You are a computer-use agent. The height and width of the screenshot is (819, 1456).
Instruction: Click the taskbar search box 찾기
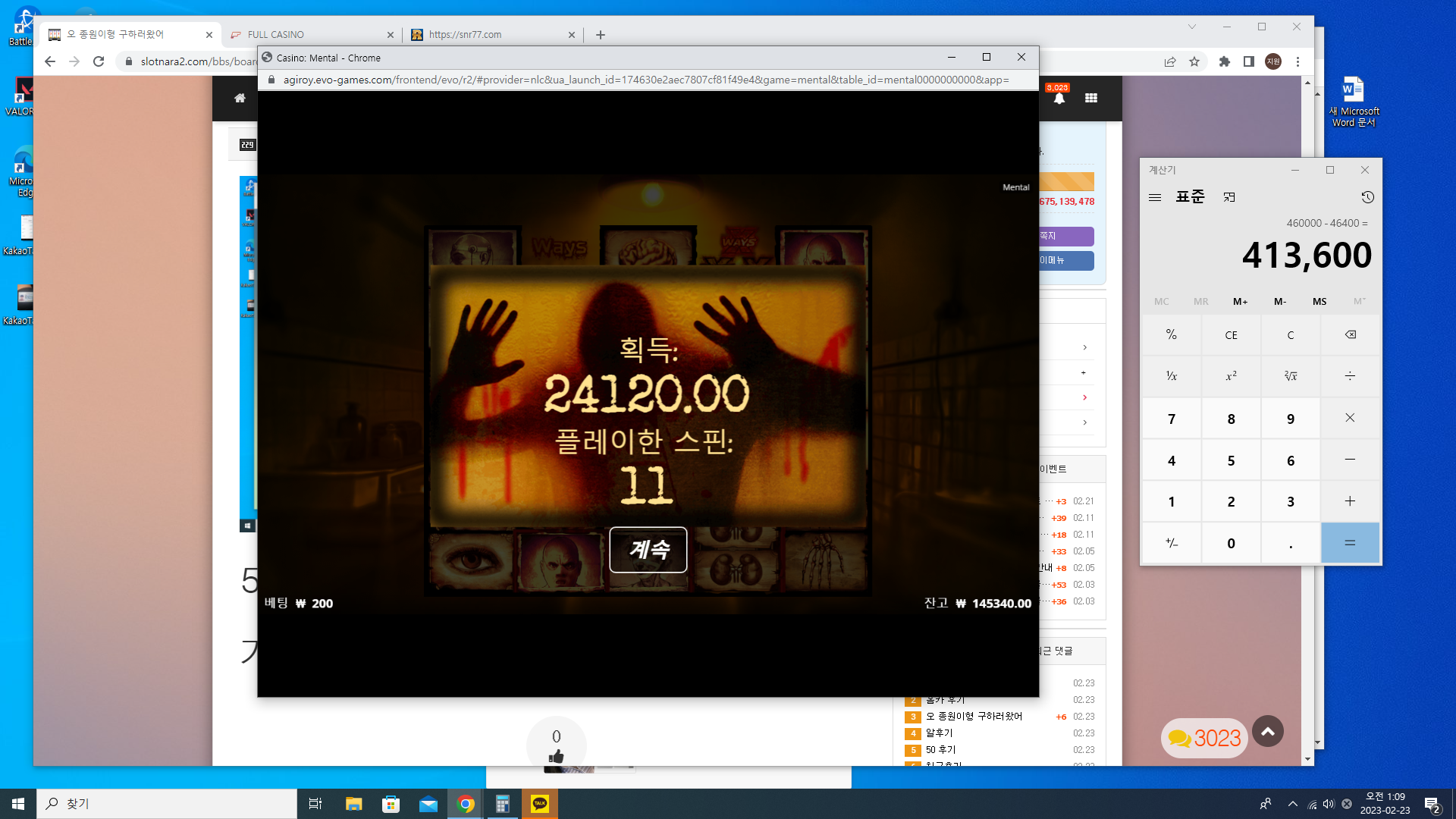click(167, 804)
